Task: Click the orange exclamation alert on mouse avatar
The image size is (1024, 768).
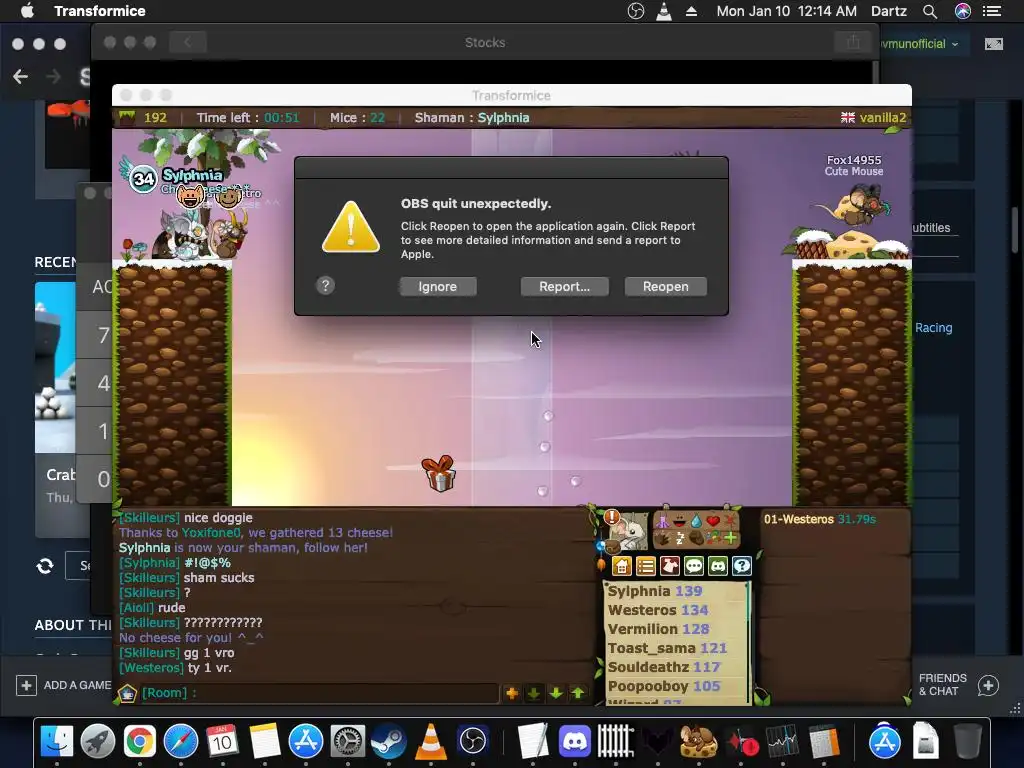Action: pos(612,517)
